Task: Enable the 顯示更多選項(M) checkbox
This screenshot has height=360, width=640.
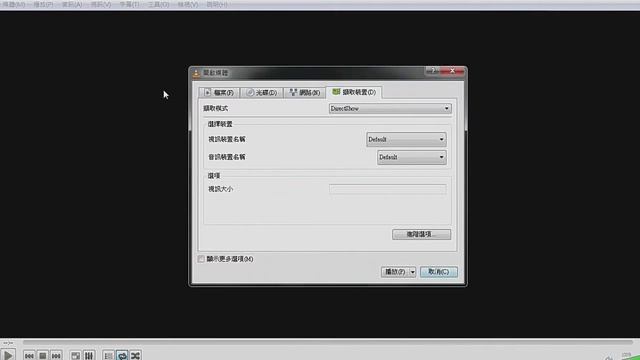Action: [x=201, y=259]
